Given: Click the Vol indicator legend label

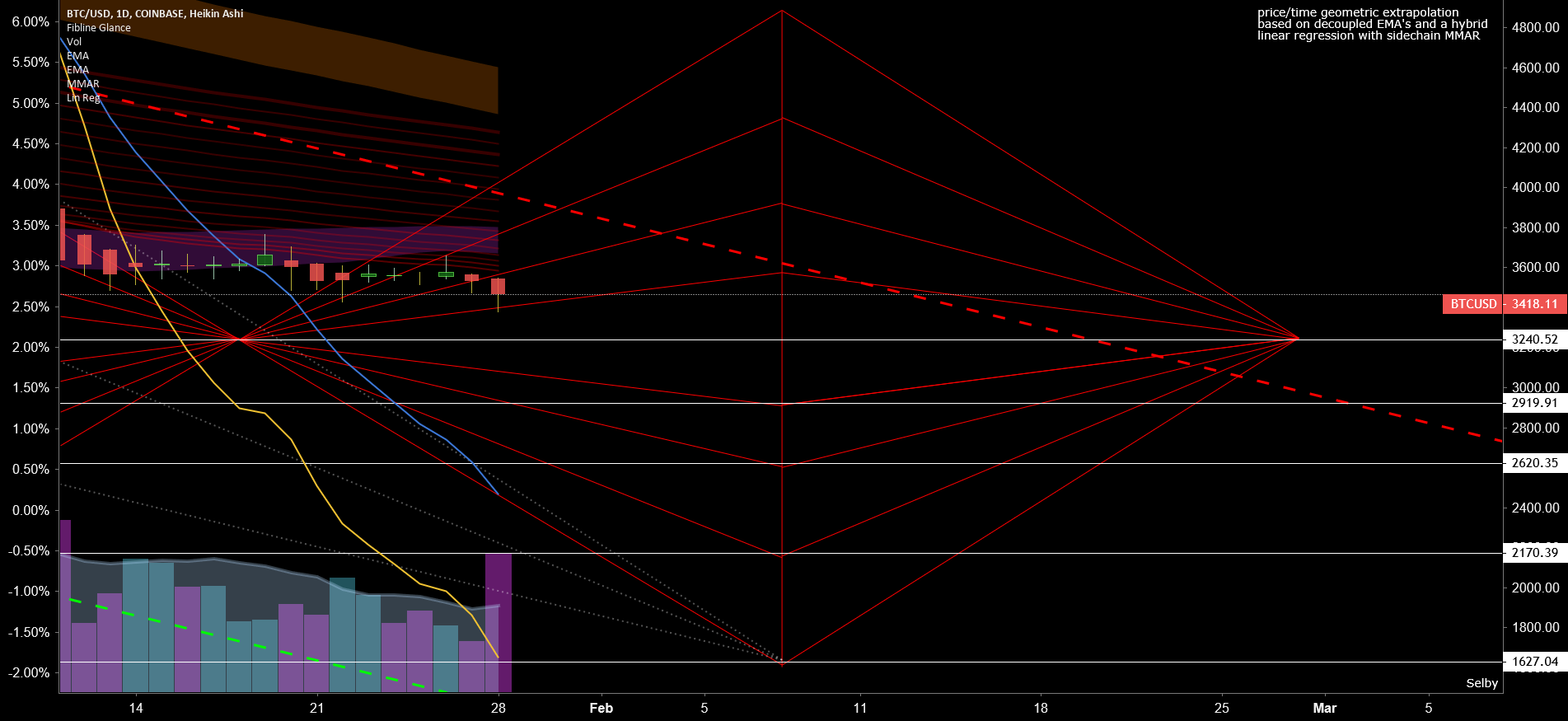Looking at the screenshot, I should point(74,41).
